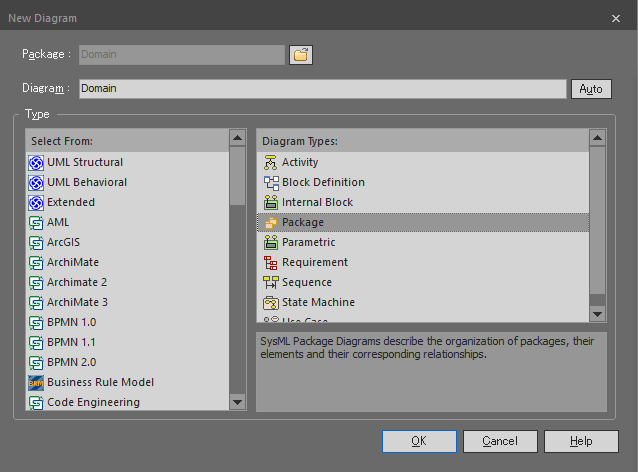Viewport: 638px width, 472px height.
Task: Select the ArchiMate entry
Action: click(x=128, y=262)
